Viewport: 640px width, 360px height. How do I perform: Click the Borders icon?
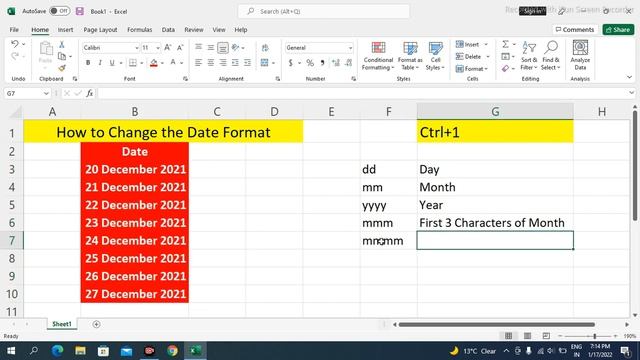click(133, 63)
